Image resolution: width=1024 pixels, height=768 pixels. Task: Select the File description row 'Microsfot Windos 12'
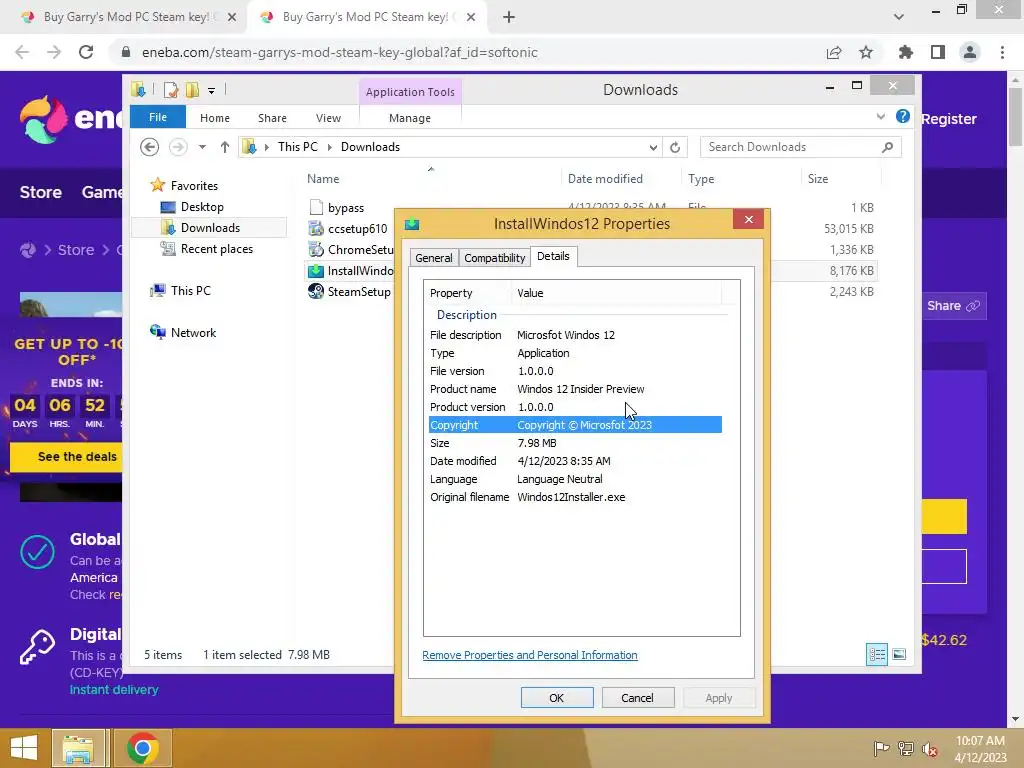575,335
